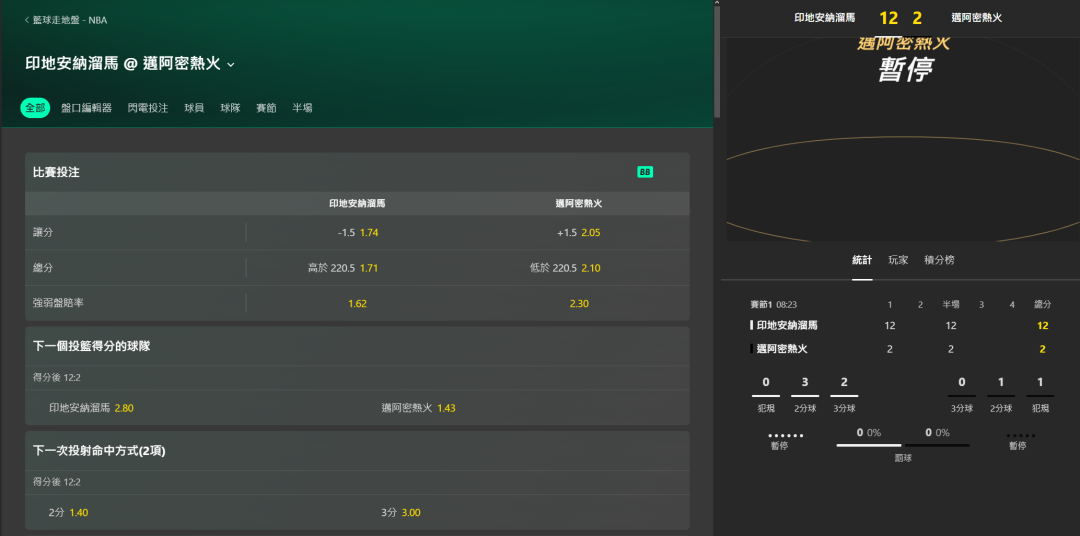
Task: Bet on 印地安納溜馬 next basket at 2.80
Action: [x=91, y=408]
